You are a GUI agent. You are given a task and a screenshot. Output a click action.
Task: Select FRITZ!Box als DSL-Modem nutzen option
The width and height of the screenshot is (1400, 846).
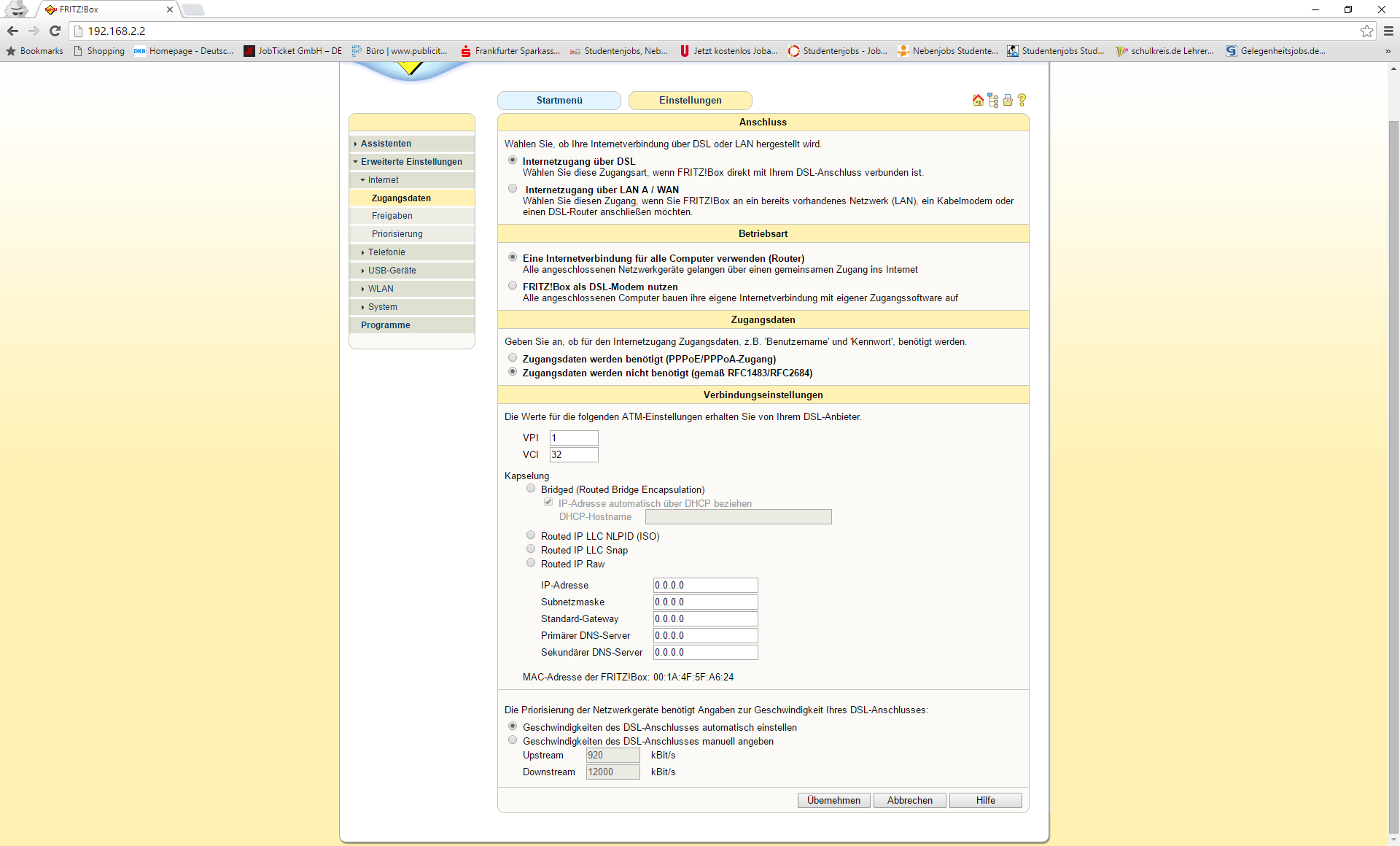point(513,286)
